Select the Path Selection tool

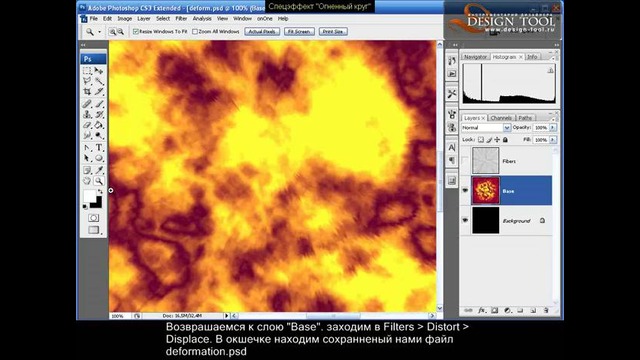tap(87, 158)
